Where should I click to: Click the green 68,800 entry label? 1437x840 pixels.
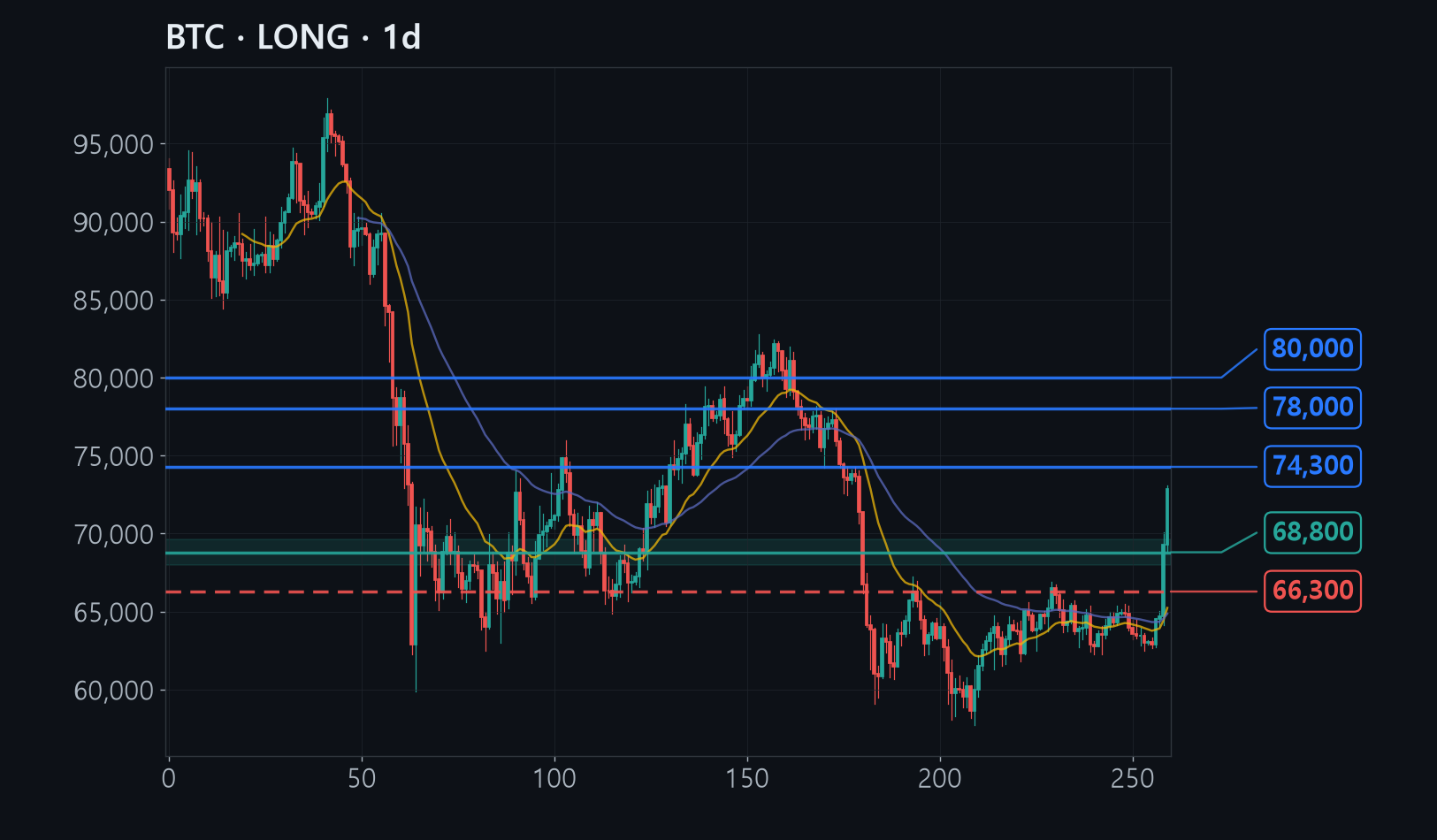click(x=1312, y=532)
